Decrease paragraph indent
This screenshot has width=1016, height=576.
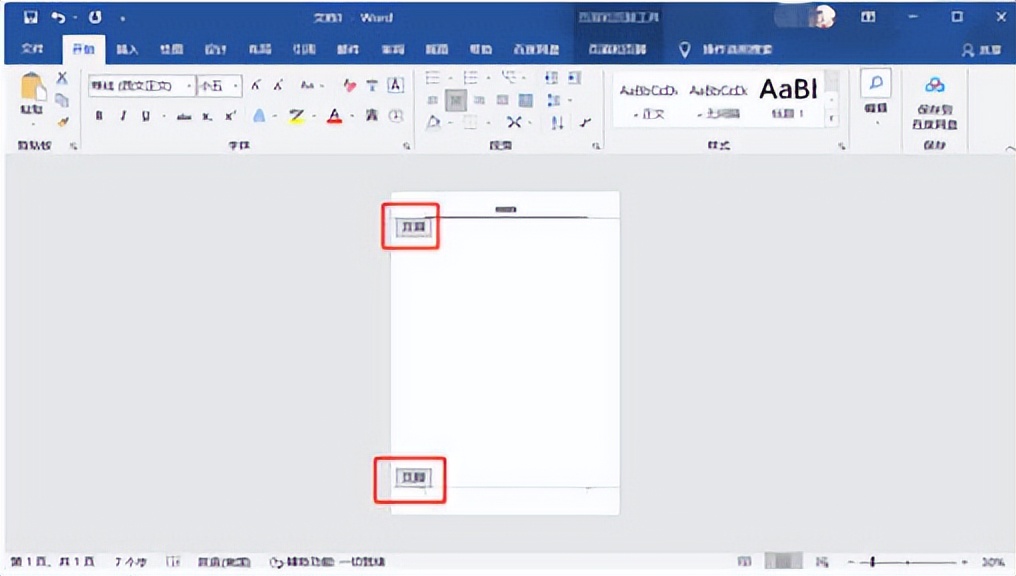coord(551,78)
